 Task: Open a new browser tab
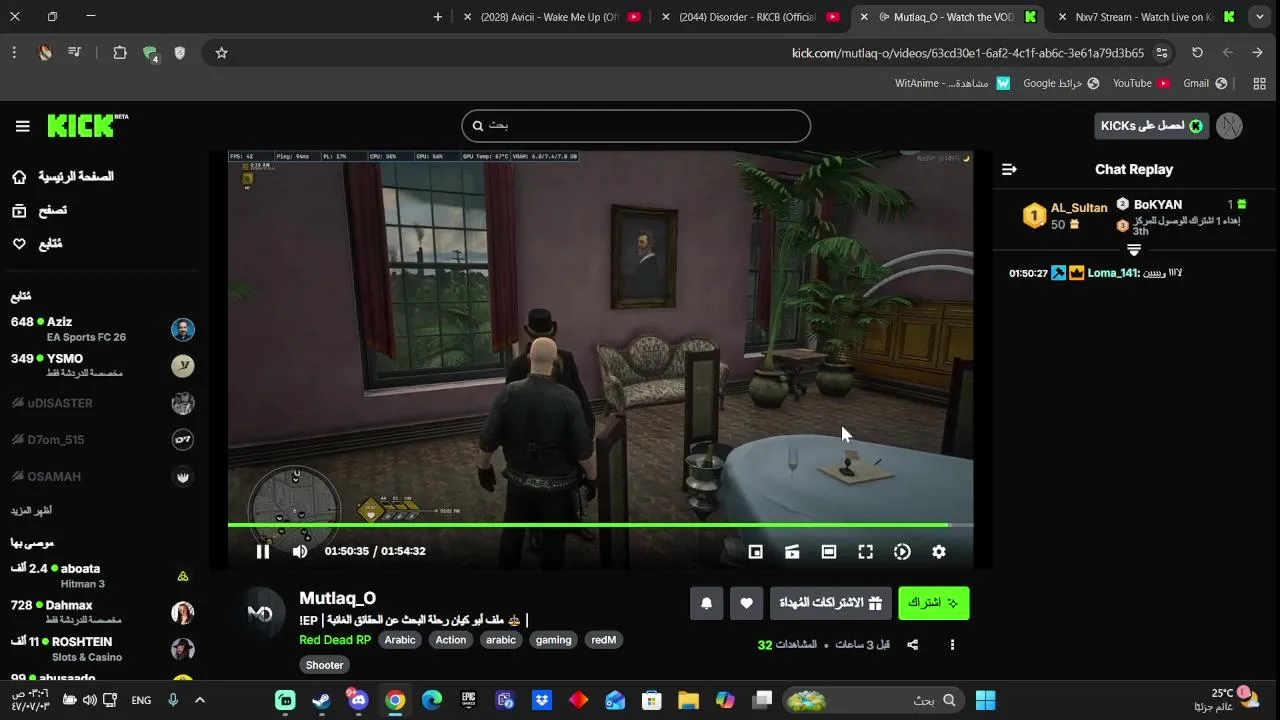click(437, 17)
